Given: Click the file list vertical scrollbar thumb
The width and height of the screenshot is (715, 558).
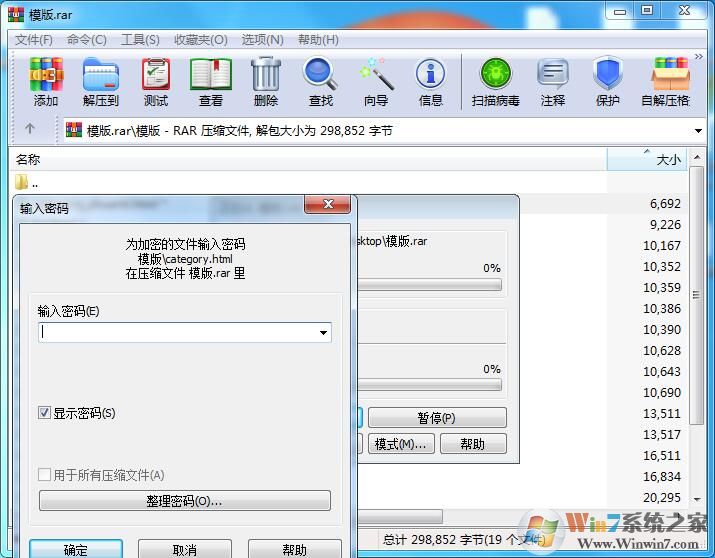Looking at the screenshot, I should click(x=696, y=295).
